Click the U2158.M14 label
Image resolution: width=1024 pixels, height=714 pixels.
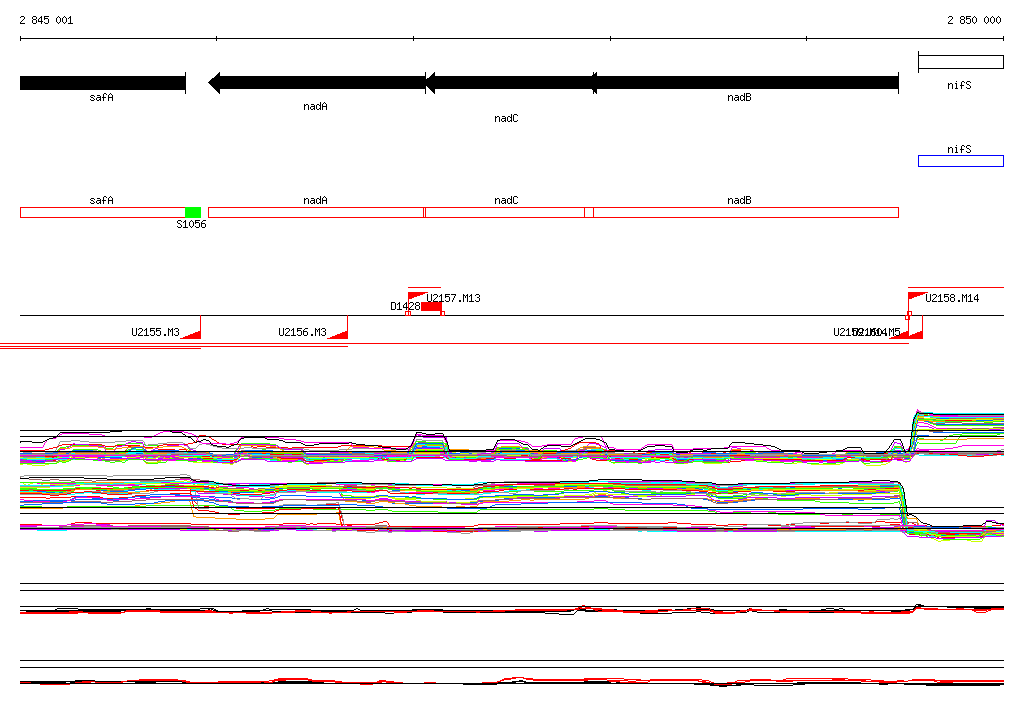point(952,298)
